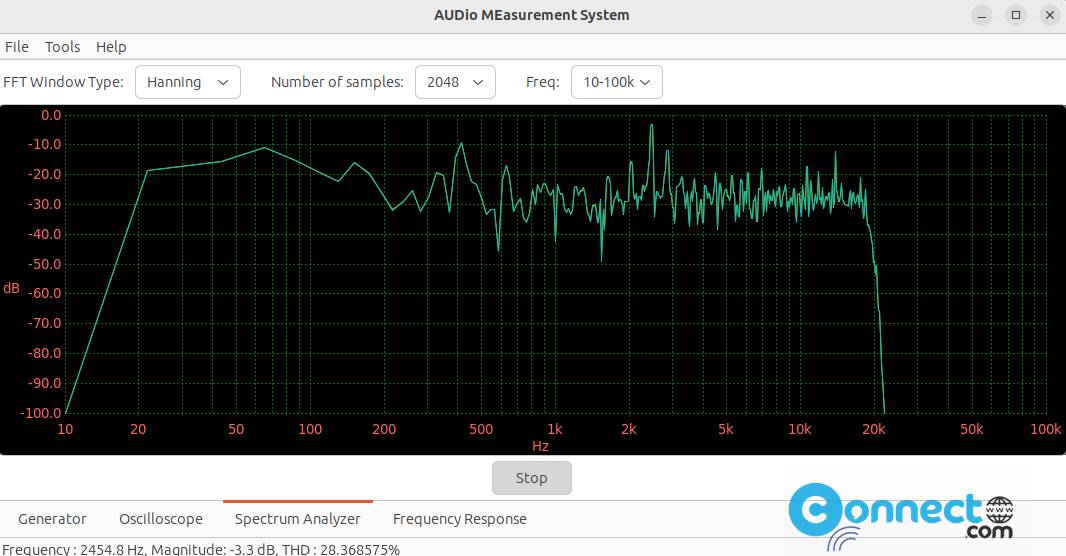
Task: Open the Freq range 10-100k dropdown
Action: 617,82
